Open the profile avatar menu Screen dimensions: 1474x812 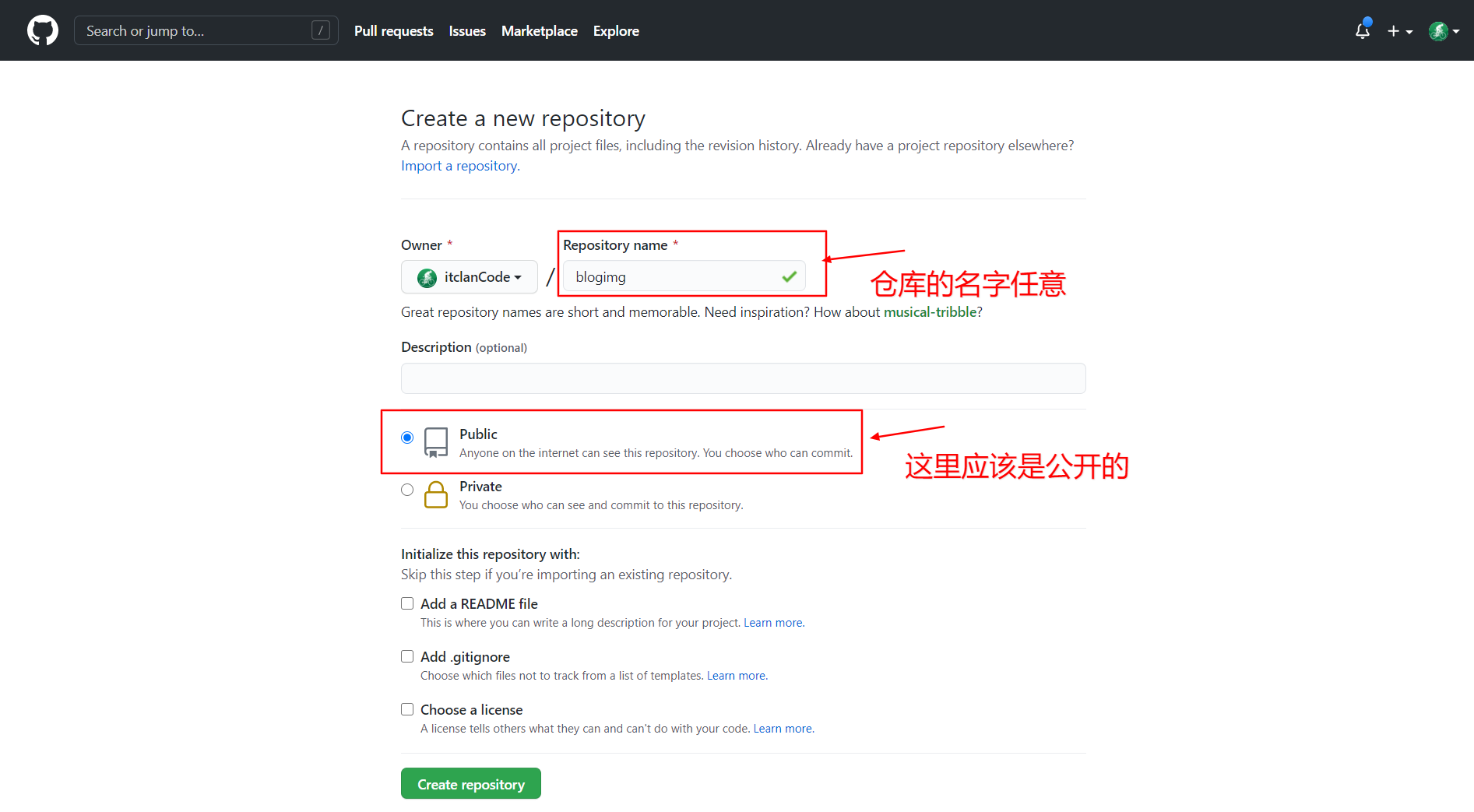click(1440, 31)
